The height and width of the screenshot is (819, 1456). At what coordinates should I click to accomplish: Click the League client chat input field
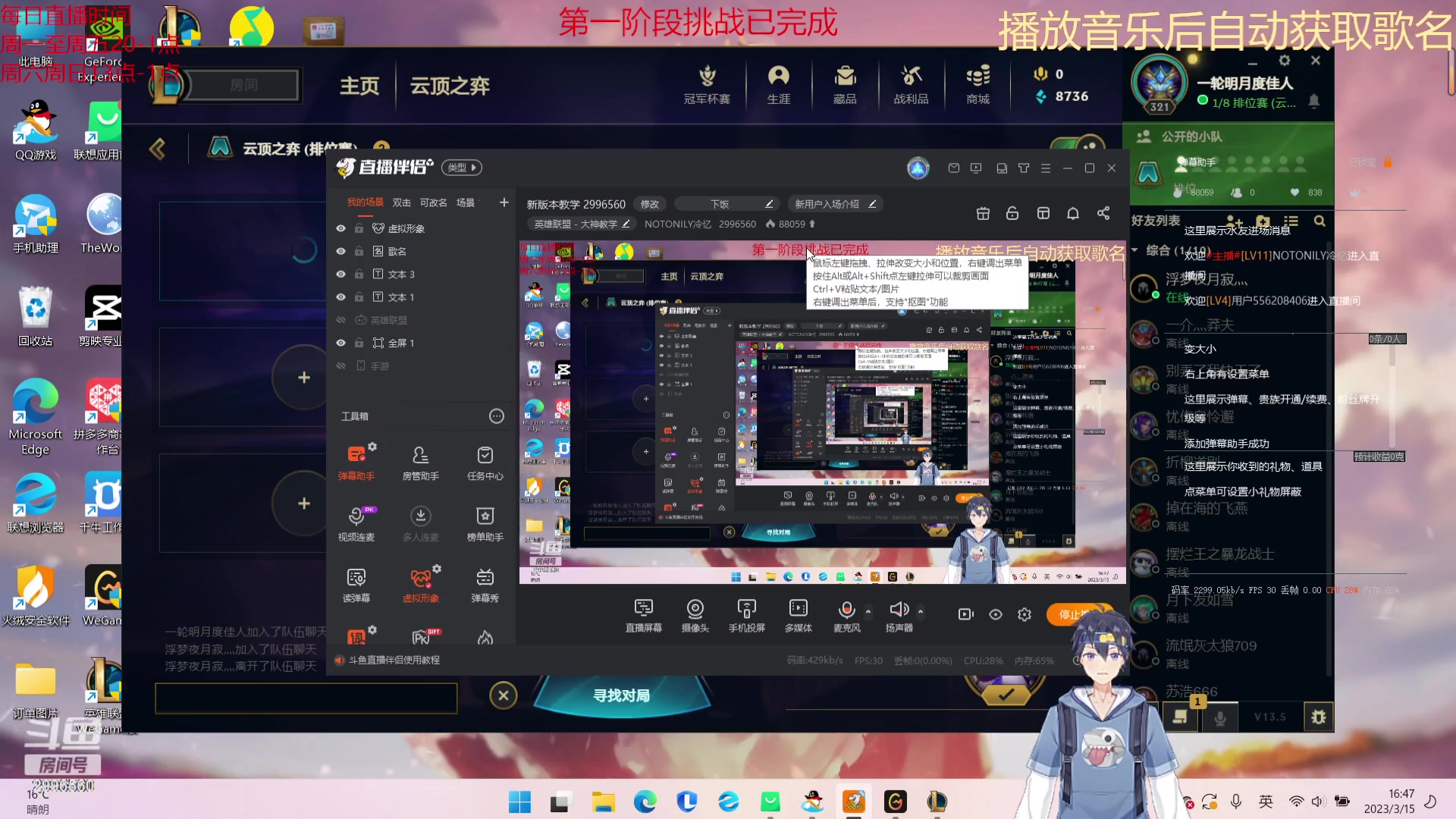306,698
